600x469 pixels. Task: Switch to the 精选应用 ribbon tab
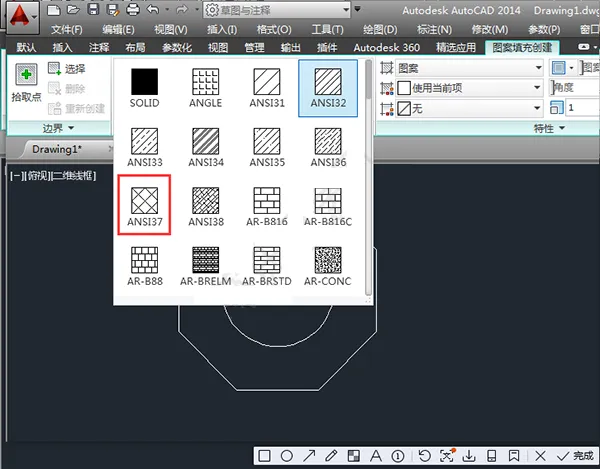[456, 47]
